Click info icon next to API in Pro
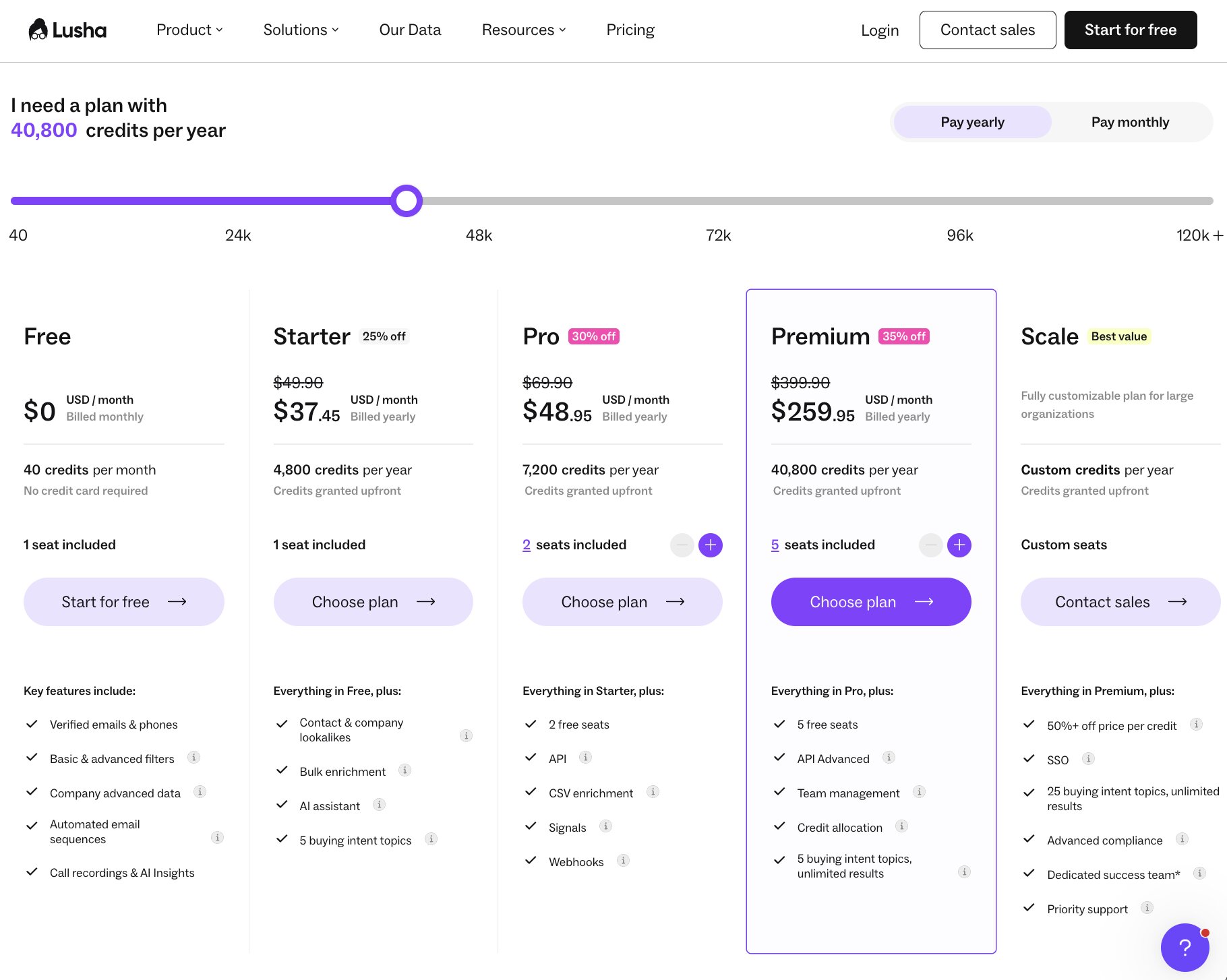This screenshot has height=980, width=1227. pos(585,758)
